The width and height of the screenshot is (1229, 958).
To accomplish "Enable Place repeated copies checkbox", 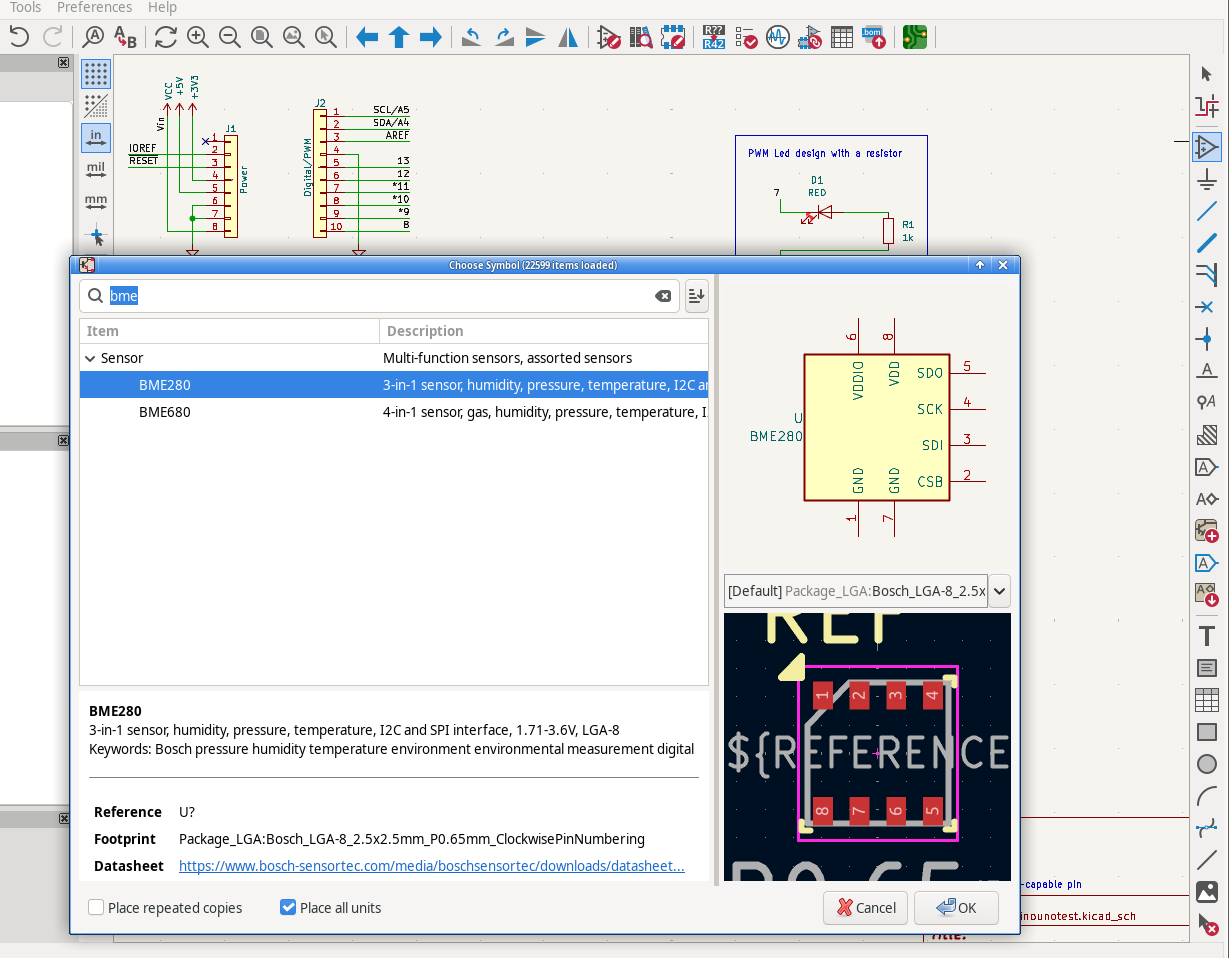I will pos(96,908).
